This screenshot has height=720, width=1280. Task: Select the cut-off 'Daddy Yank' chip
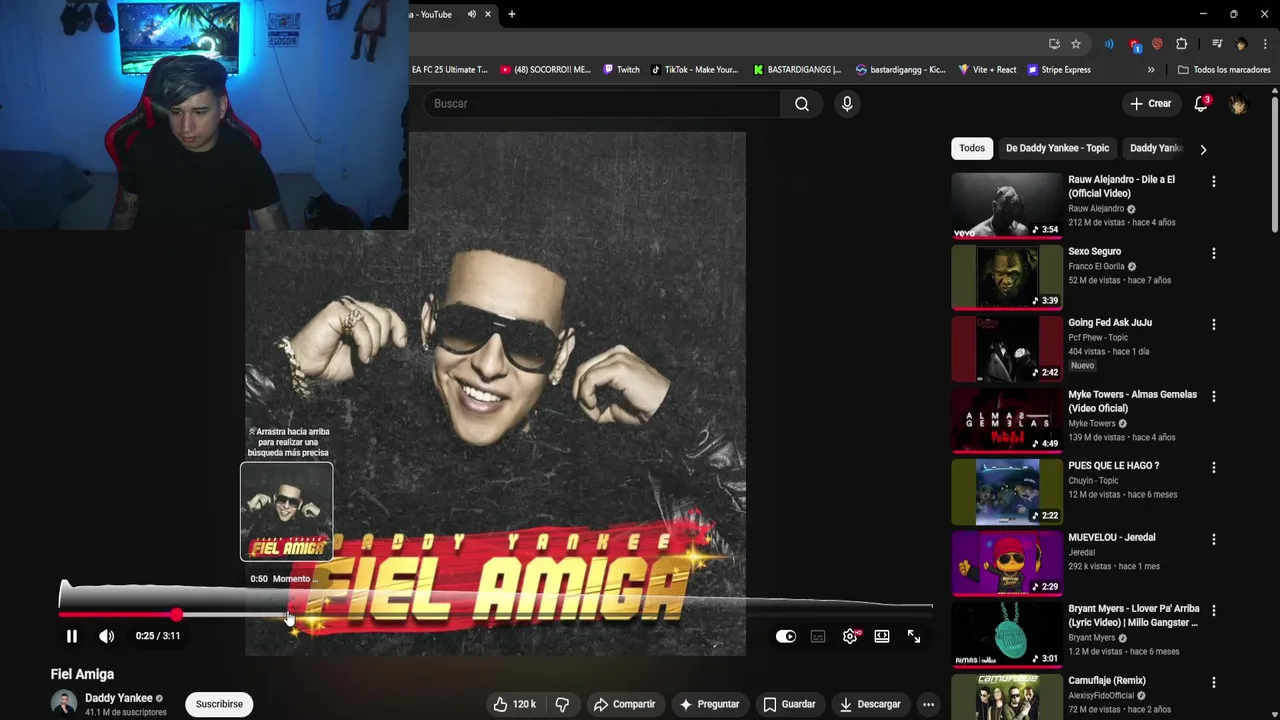click(x=1156, y=148)
